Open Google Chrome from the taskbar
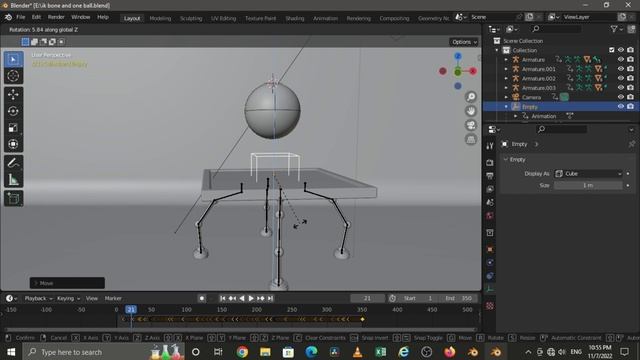 pyautogui.click(x=242, y=352)
